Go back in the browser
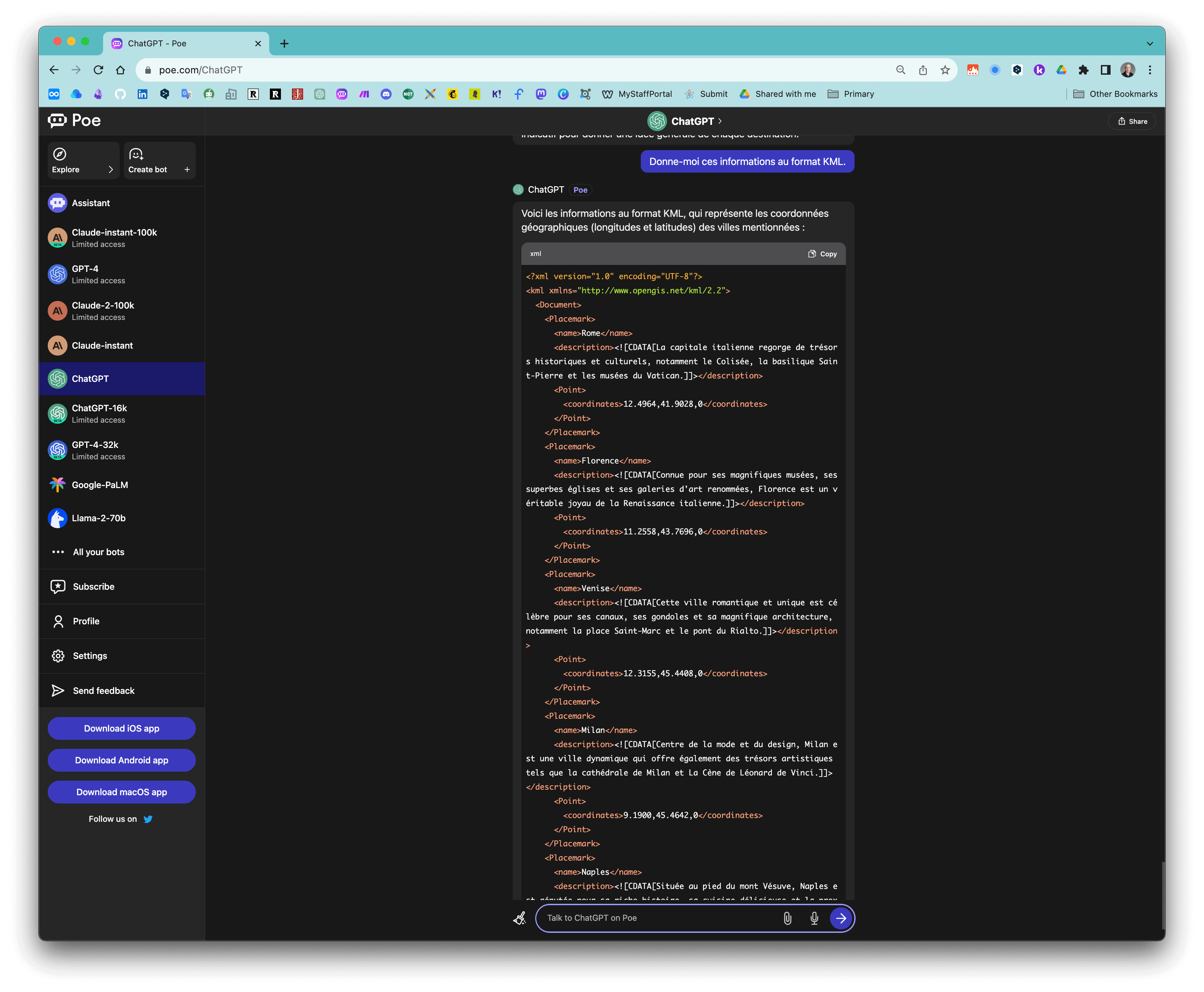The image size is (1204, 992). coord(54,70)
